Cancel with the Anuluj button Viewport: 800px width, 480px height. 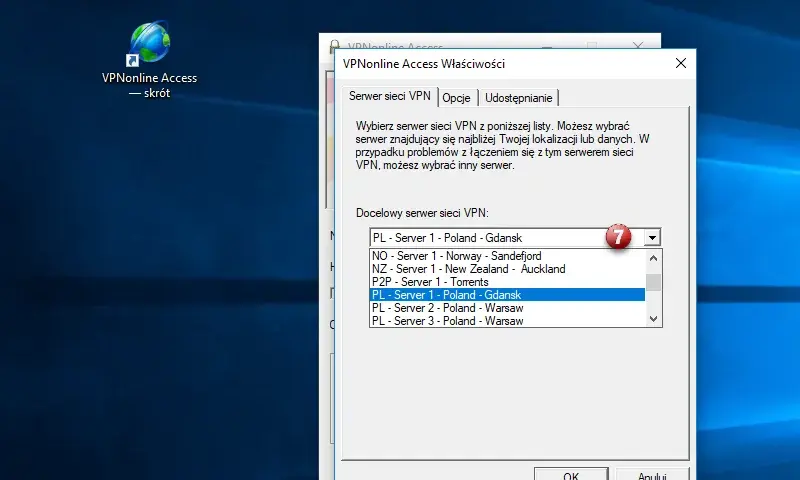click(652, 475)
